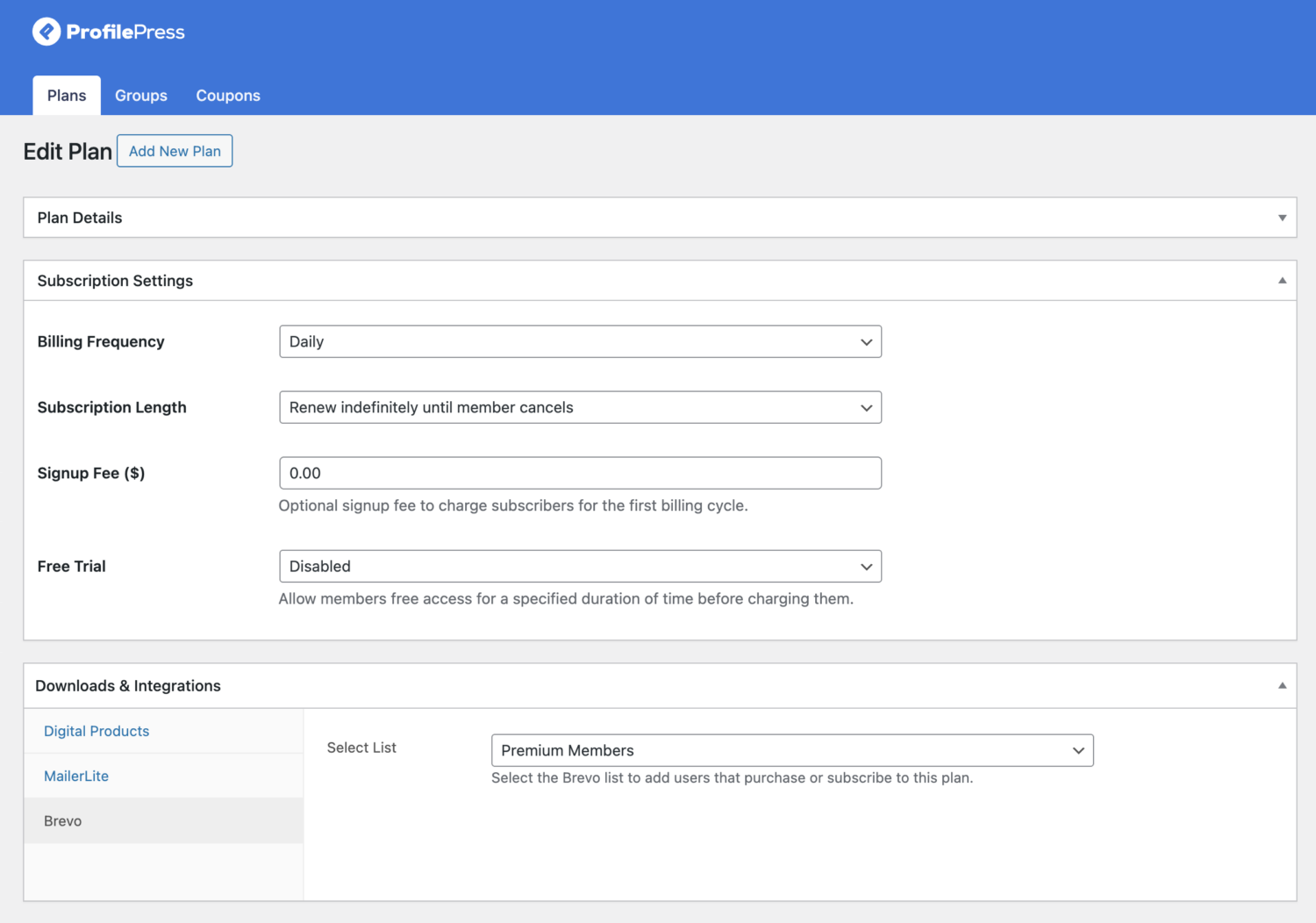Open the MailerLite integration section
This screenshot has width=1316, height=923.
(x=76, y=776)
